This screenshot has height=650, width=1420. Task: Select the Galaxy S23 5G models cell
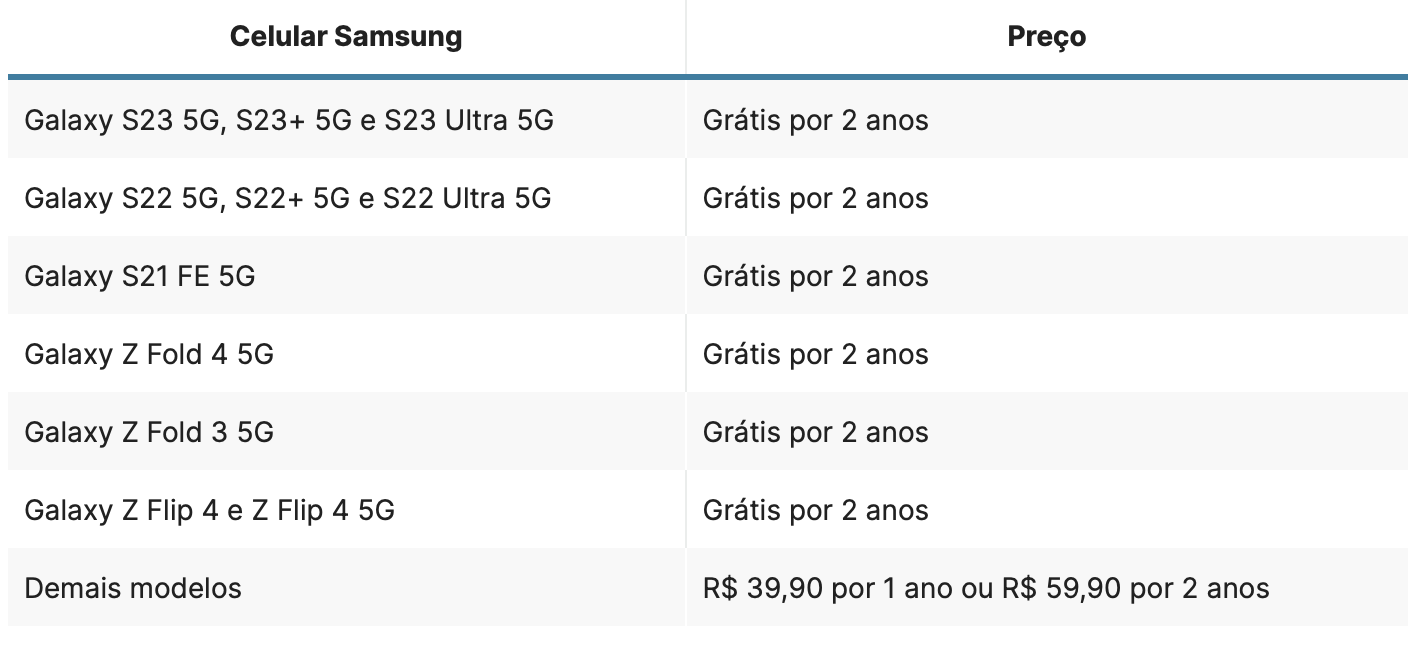289,120
